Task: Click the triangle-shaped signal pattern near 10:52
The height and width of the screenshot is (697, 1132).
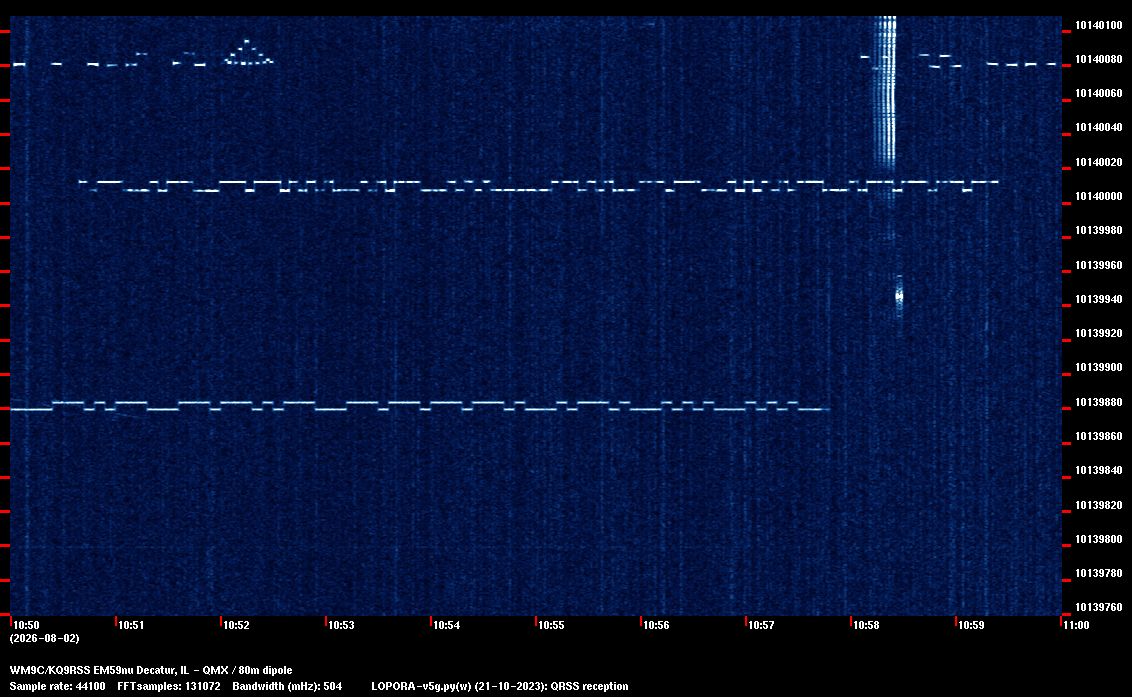Action: [x=248, y=53]
